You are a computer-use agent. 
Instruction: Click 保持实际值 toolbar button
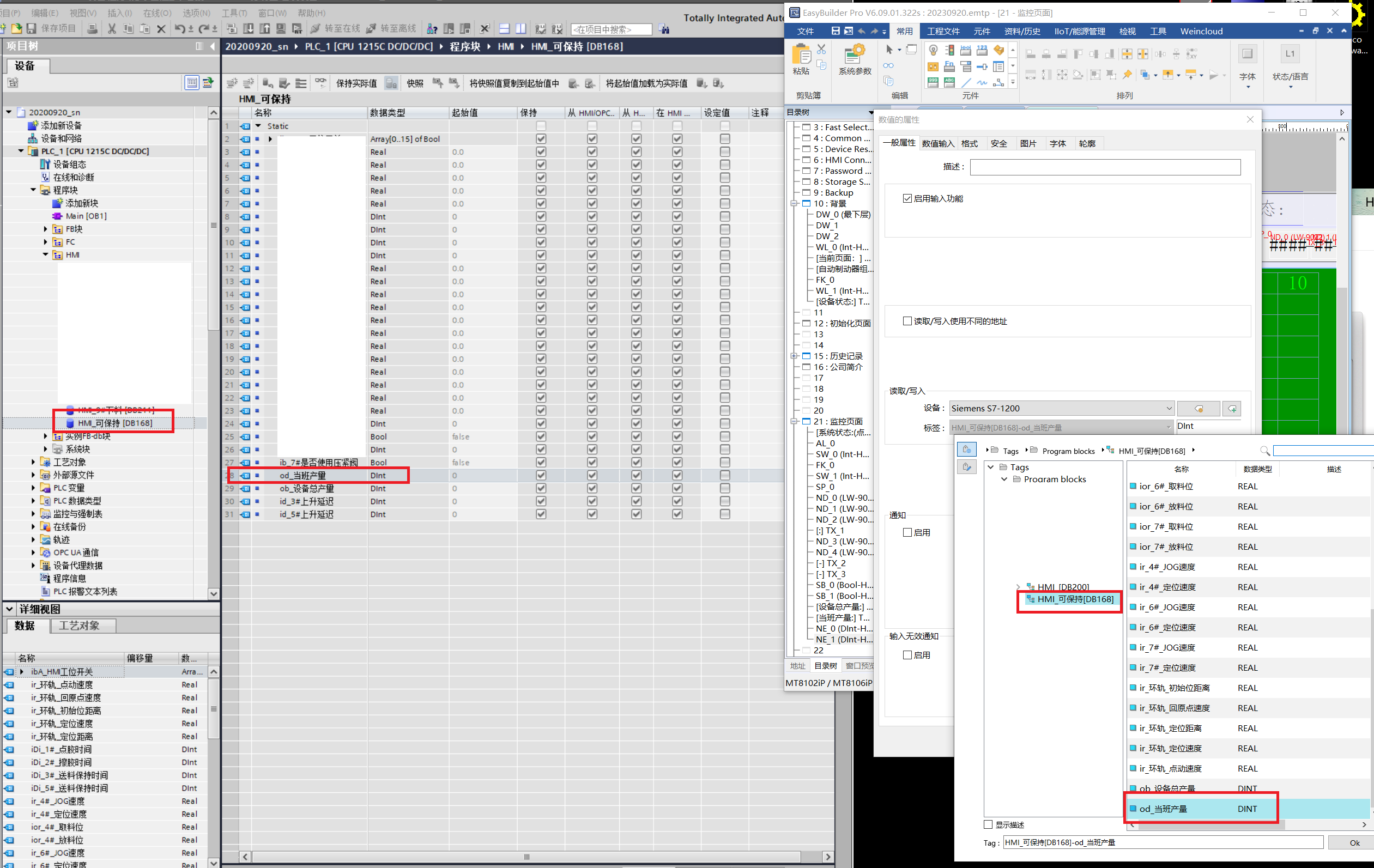click(x=356, y=84)
